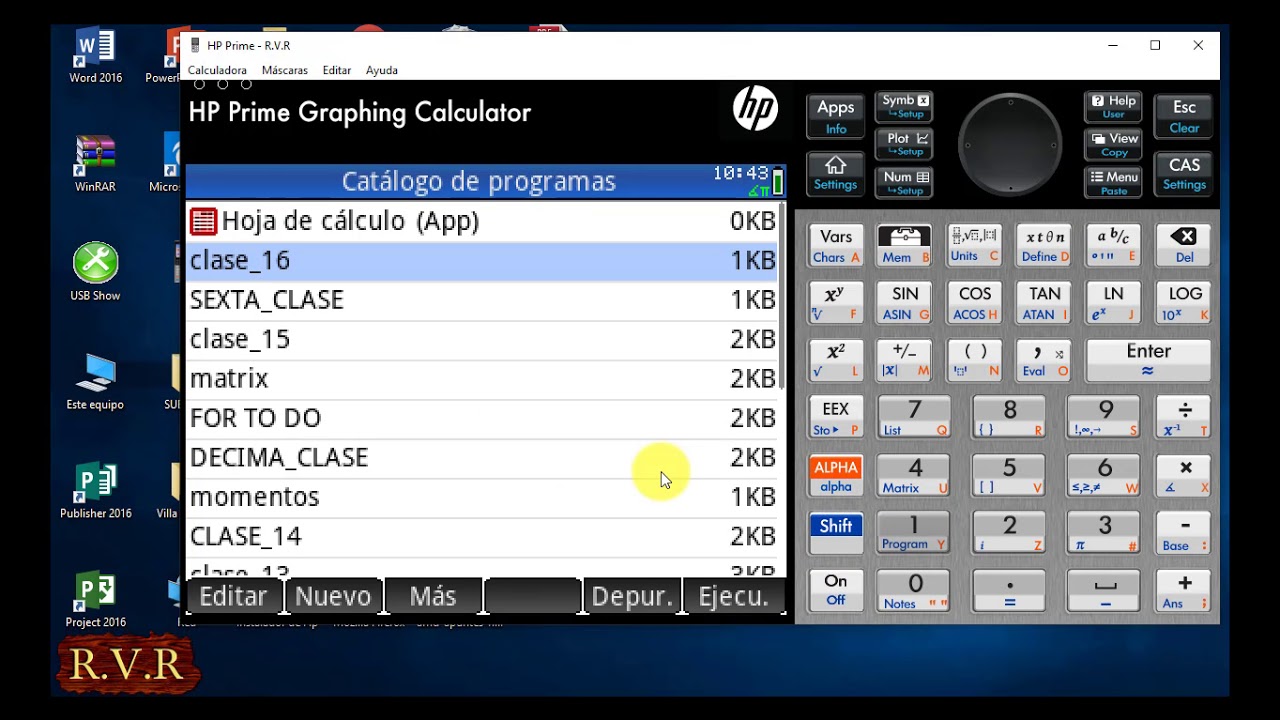Open the Home Settings key

pos(835,174)
